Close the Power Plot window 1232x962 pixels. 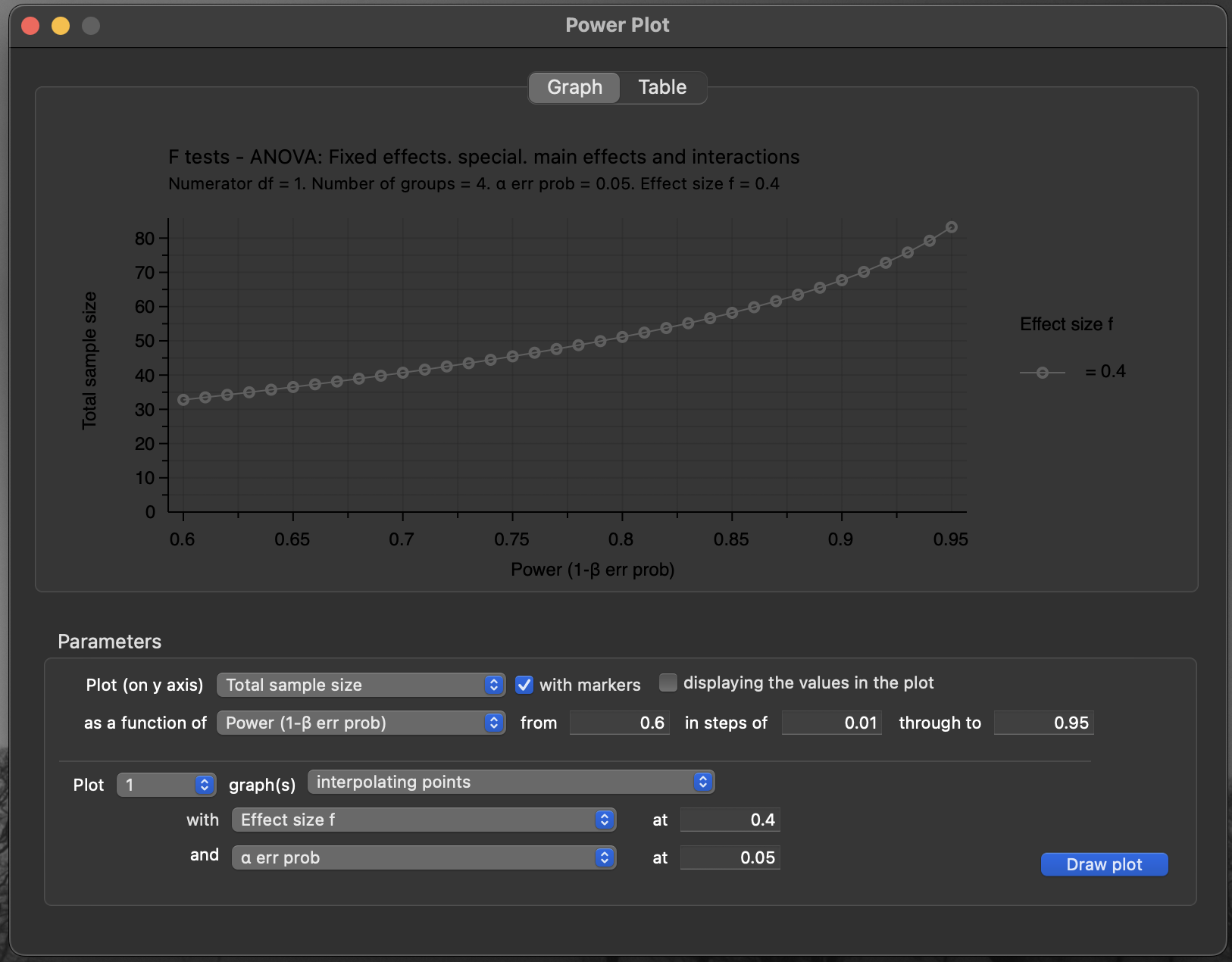[x=30, y=26]
